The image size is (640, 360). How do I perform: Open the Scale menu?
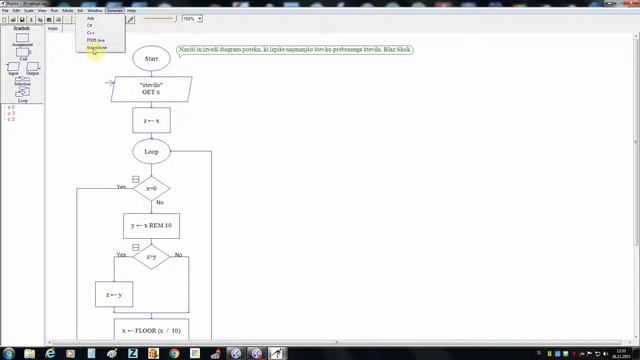pyautogui.click(x=29, y=11)
